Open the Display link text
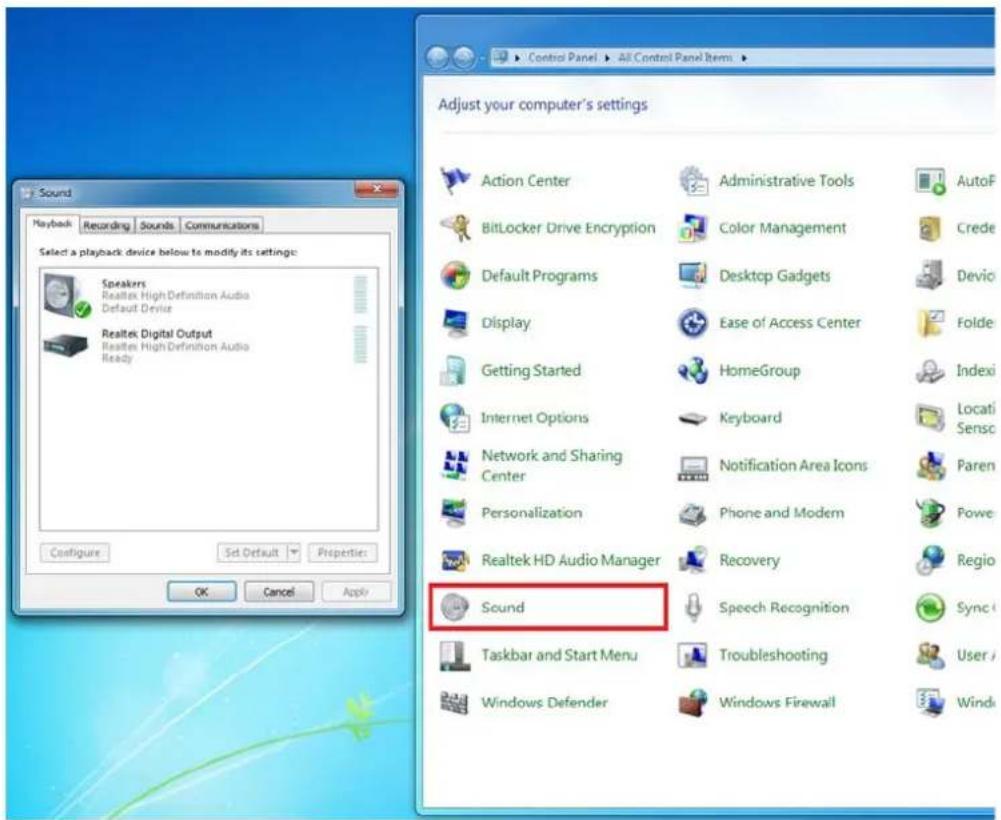 [506, 323]
